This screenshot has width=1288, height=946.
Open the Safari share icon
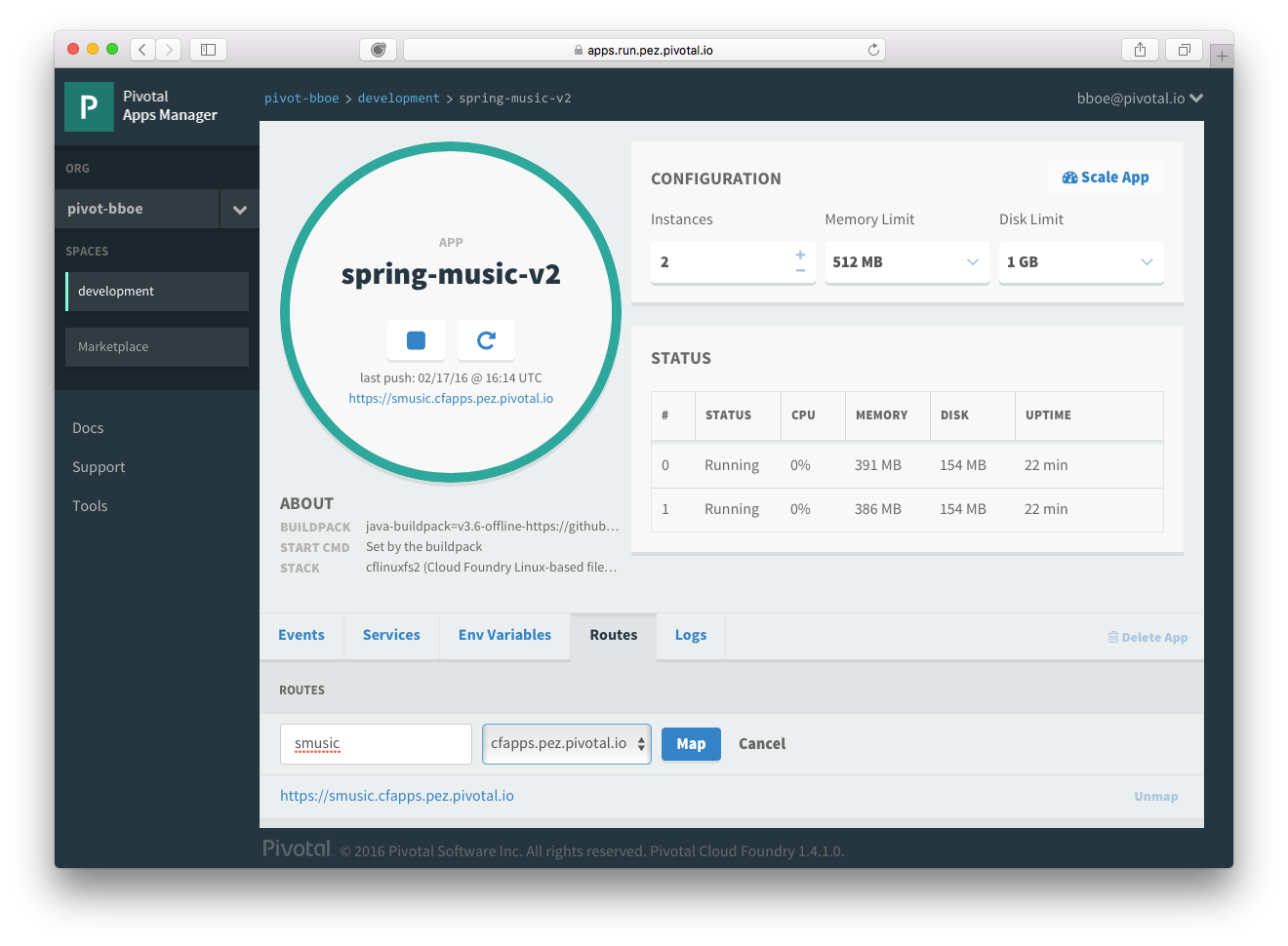pyautogui.click(x=1140, y=50)
